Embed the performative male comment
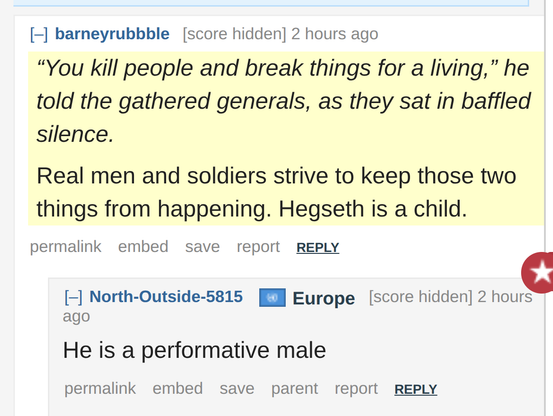The image size is (553, 416). [x=177, y=389]
